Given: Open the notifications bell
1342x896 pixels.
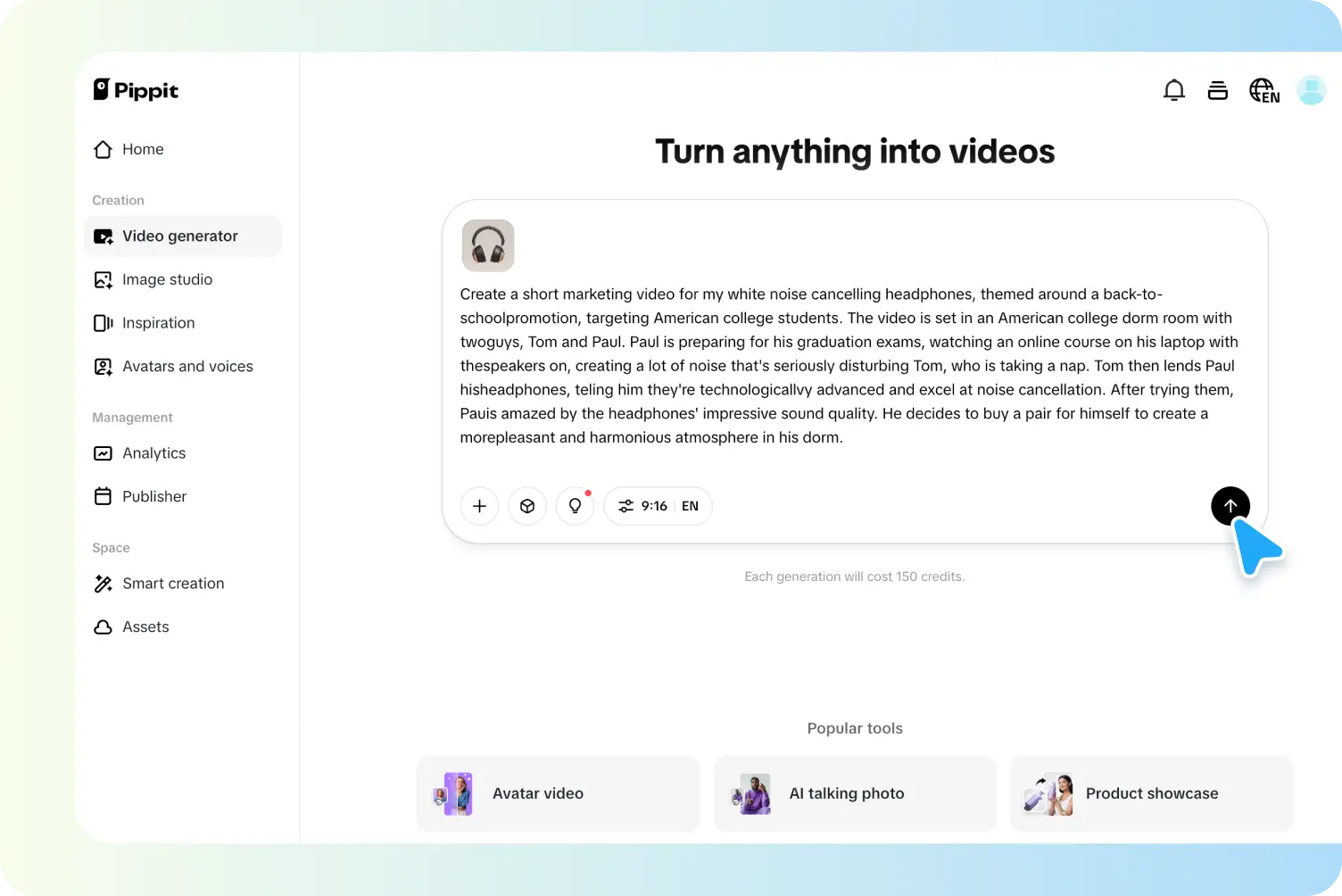Looking at the screenshot, I should pyautogui.click(x=1174, y=89).
